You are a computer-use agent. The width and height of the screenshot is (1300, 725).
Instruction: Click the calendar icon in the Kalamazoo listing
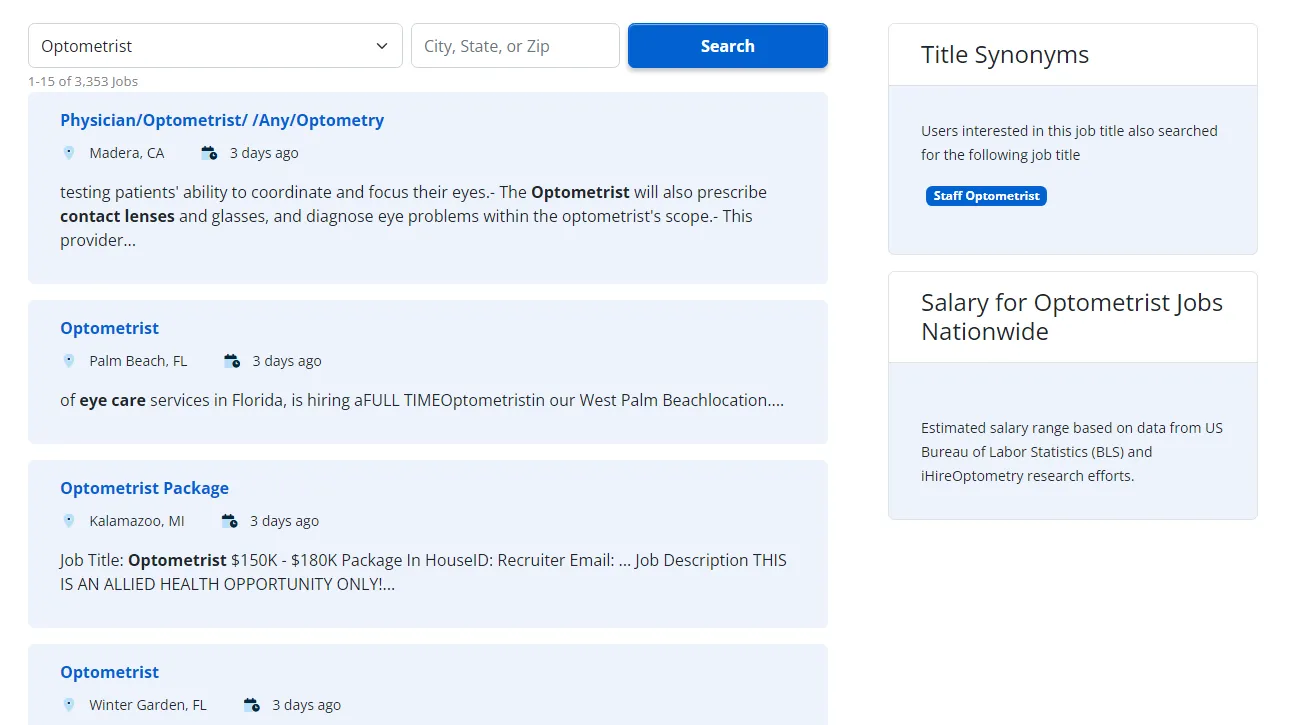coord(229,521)
